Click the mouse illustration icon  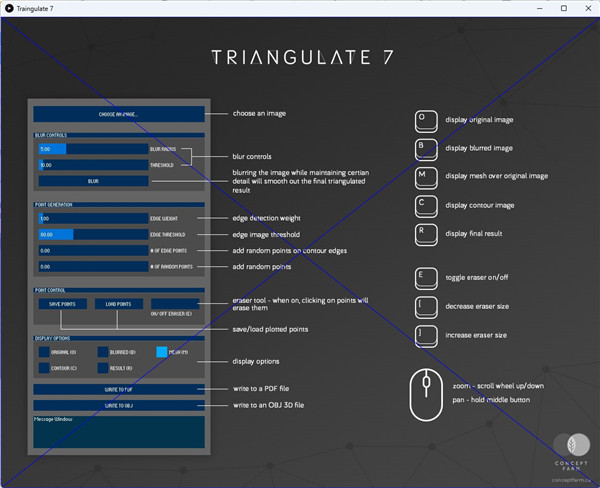click(x=426, y=395)
